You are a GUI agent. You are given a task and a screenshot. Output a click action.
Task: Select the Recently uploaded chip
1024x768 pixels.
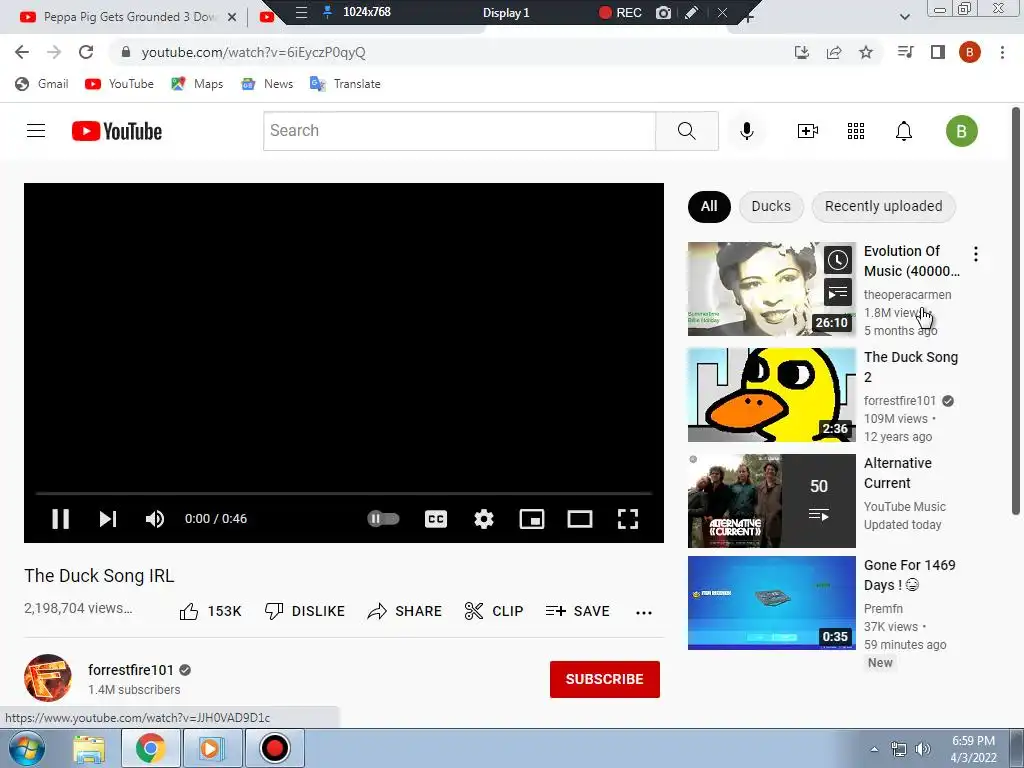[x=884, y=206]
